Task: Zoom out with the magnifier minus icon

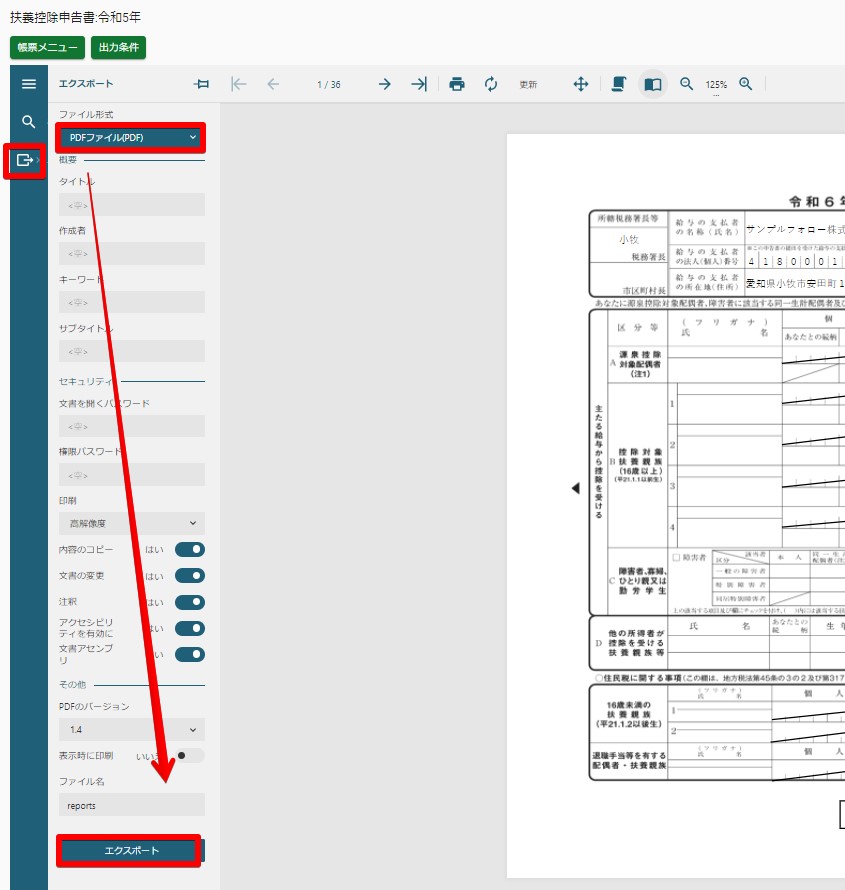Action: click(687, 84)
